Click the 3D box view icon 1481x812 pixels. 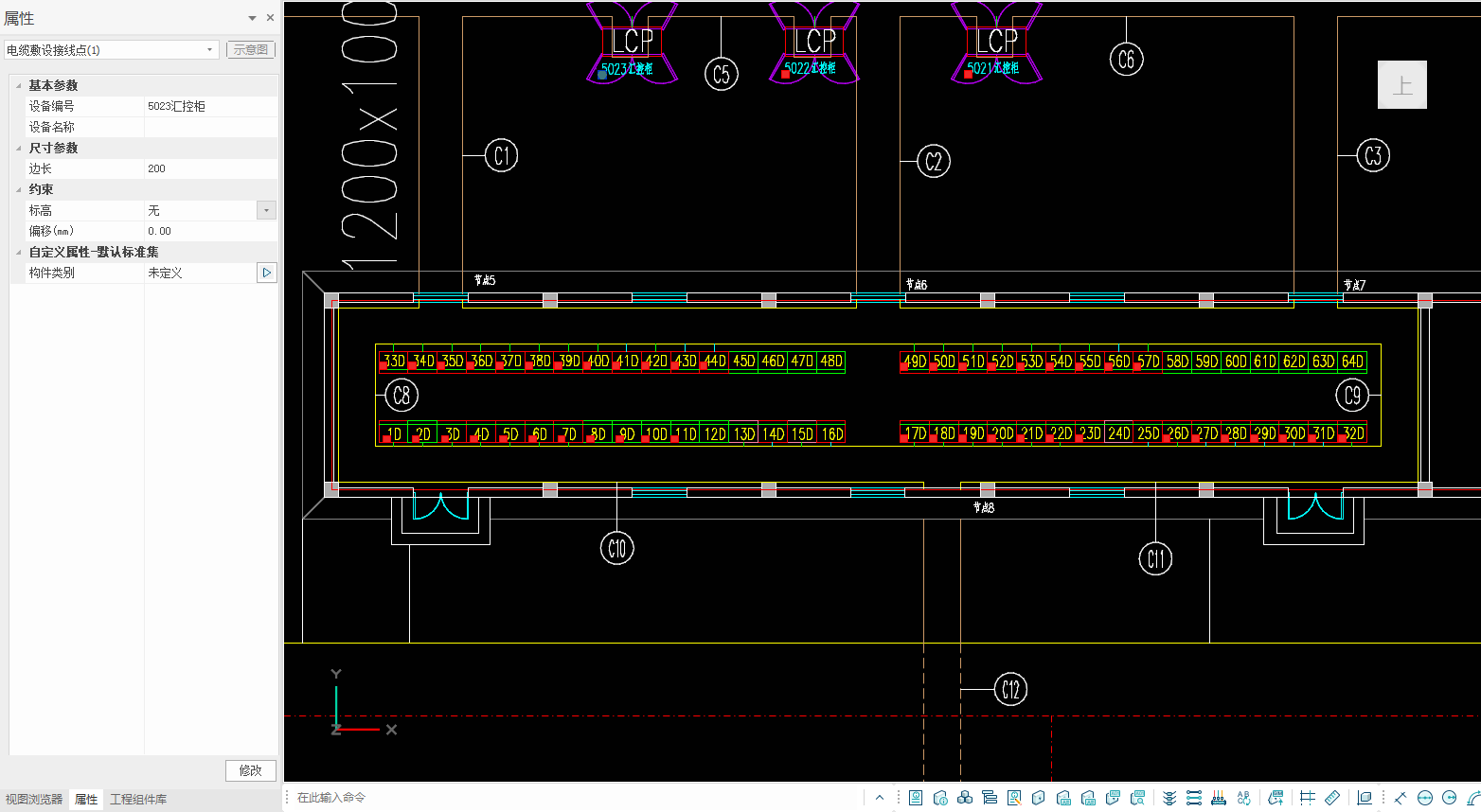coord(1039,798)
